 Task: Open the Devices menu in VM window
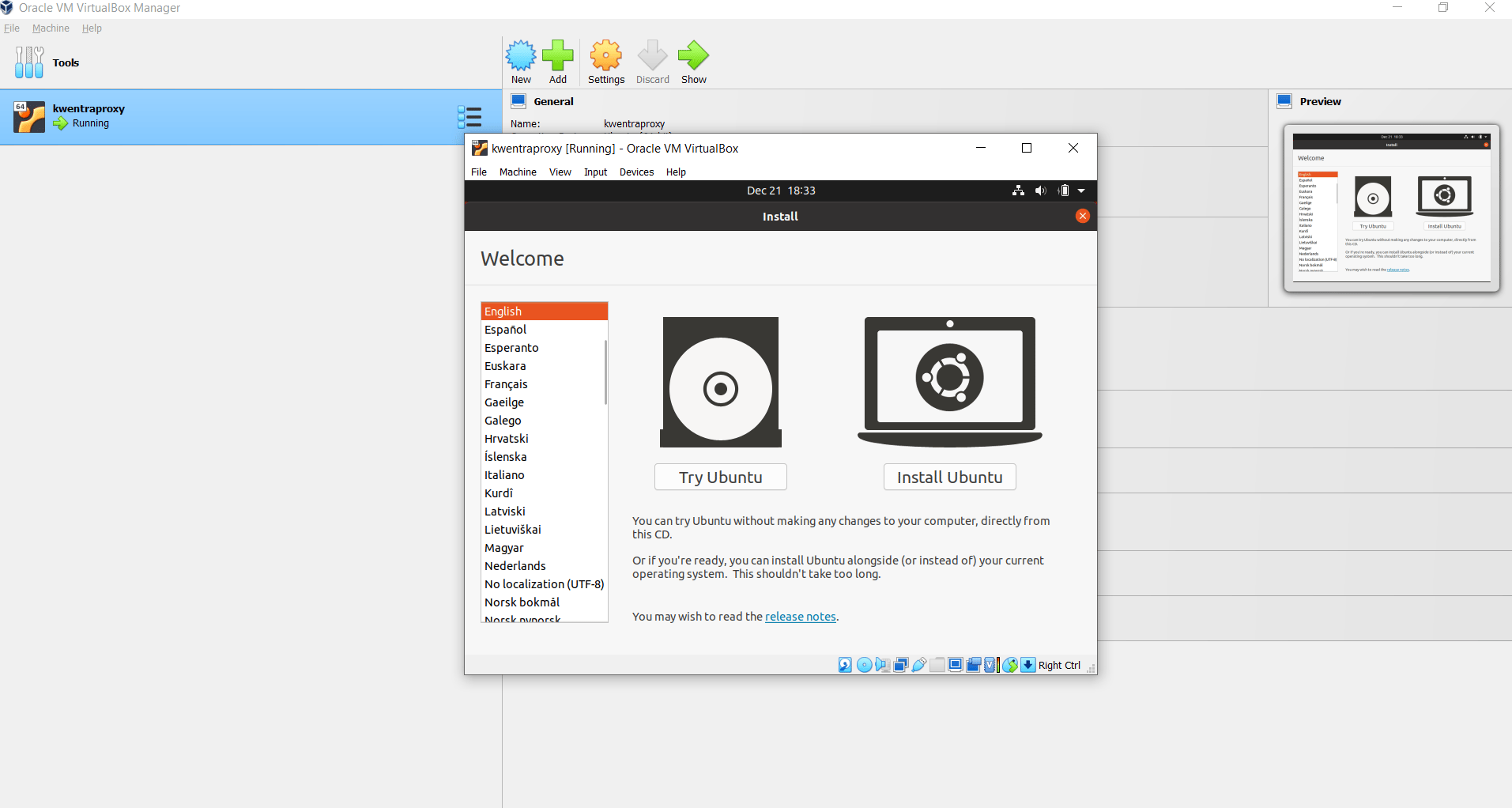coord(636,172)
